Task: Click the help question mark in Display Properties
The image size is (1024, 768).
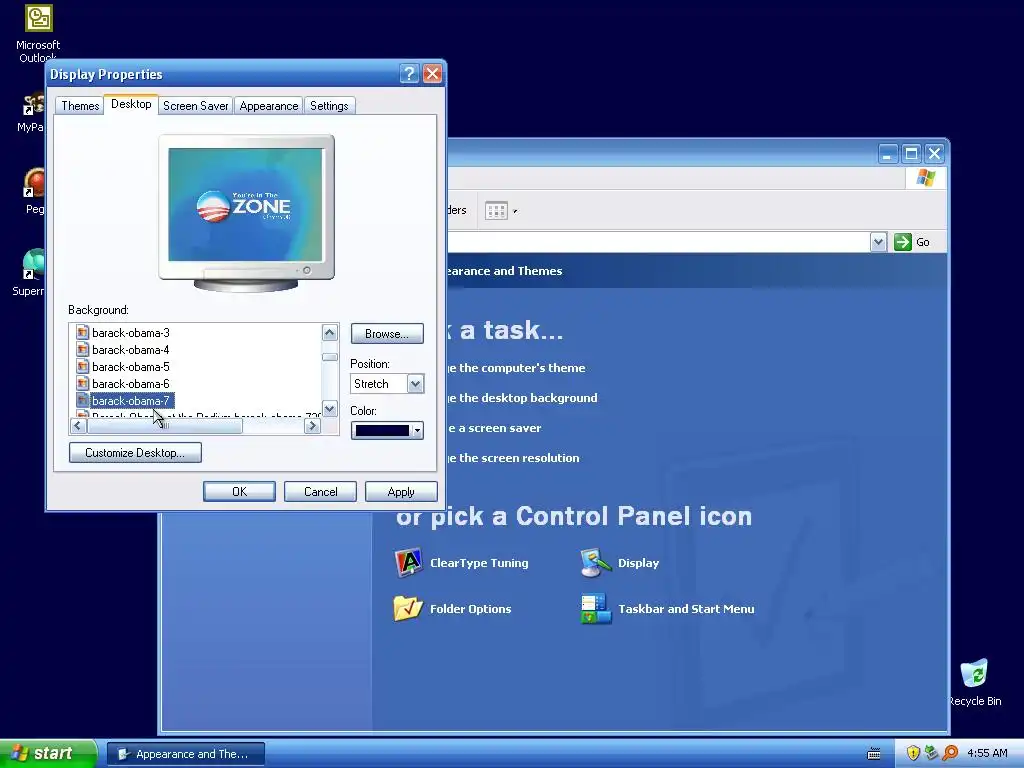Action: (x=409, y=74)
